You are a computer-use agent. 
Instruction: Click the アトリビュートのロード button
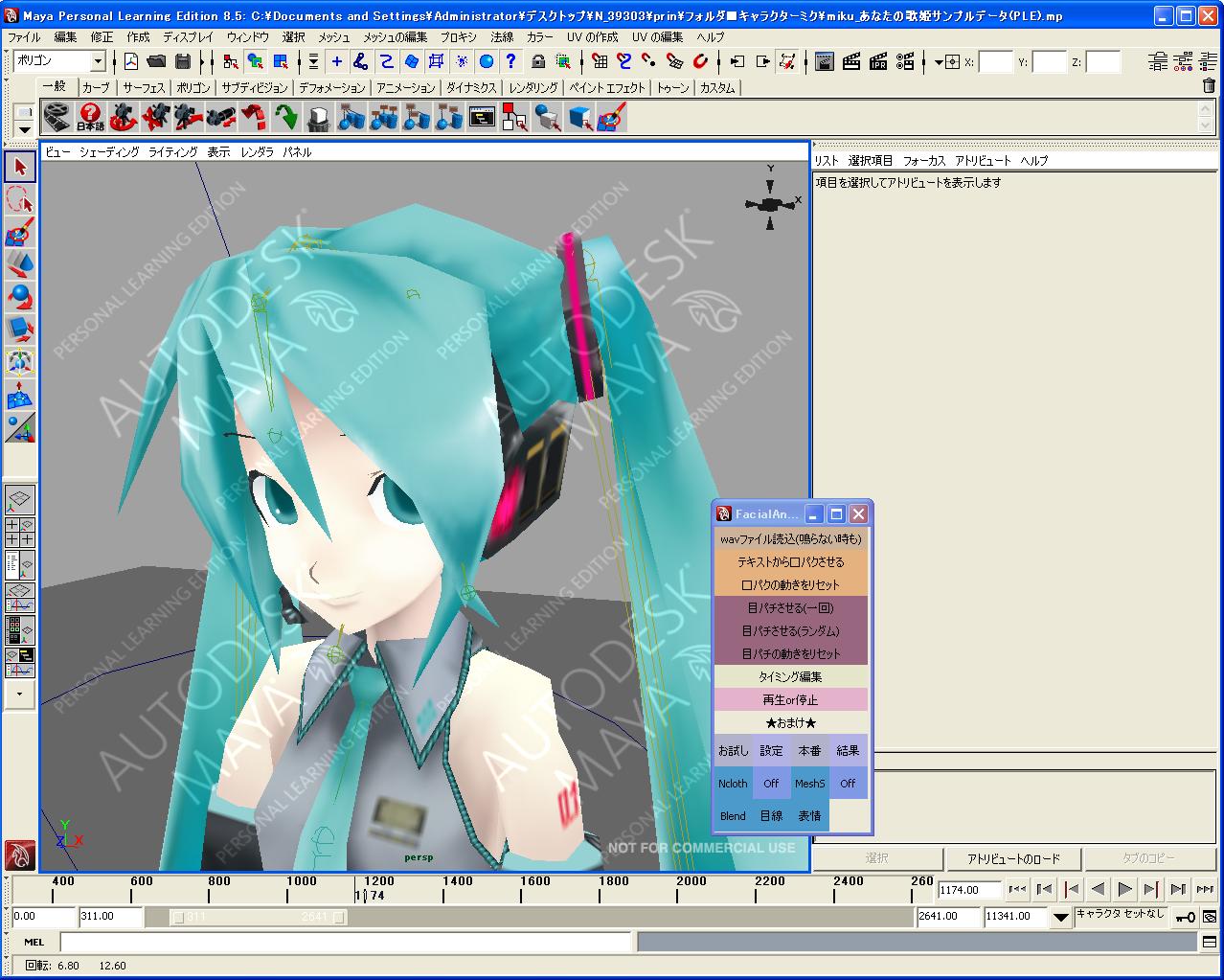pos(1012,858)
